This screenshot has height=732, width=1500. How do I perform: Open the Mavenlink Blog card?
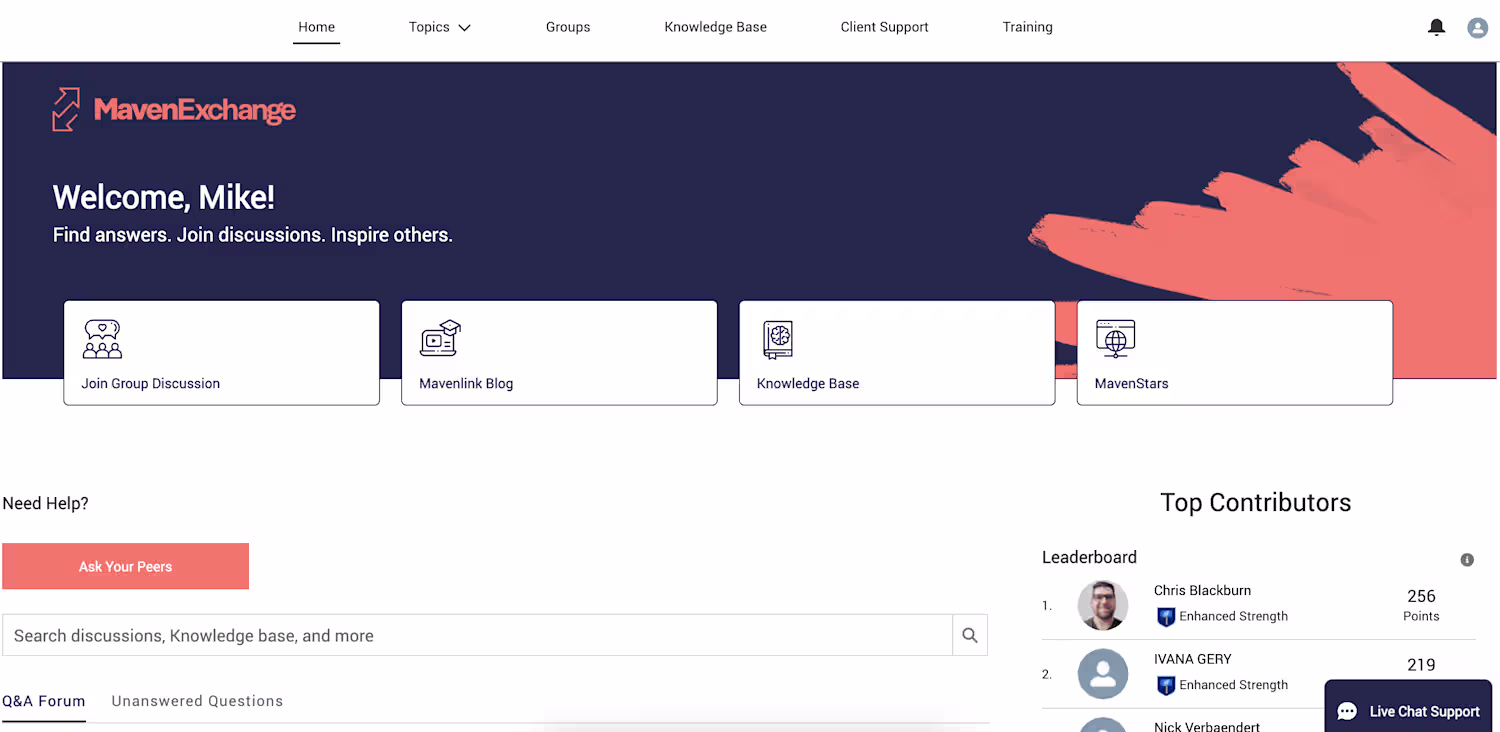pos(559,353)
